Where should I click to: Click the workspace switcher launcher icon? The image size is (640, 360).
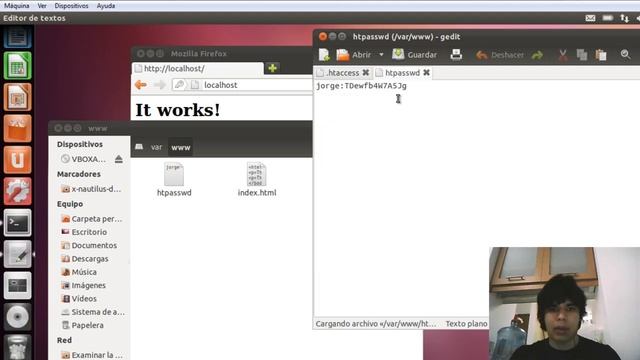tap(18, 285)
